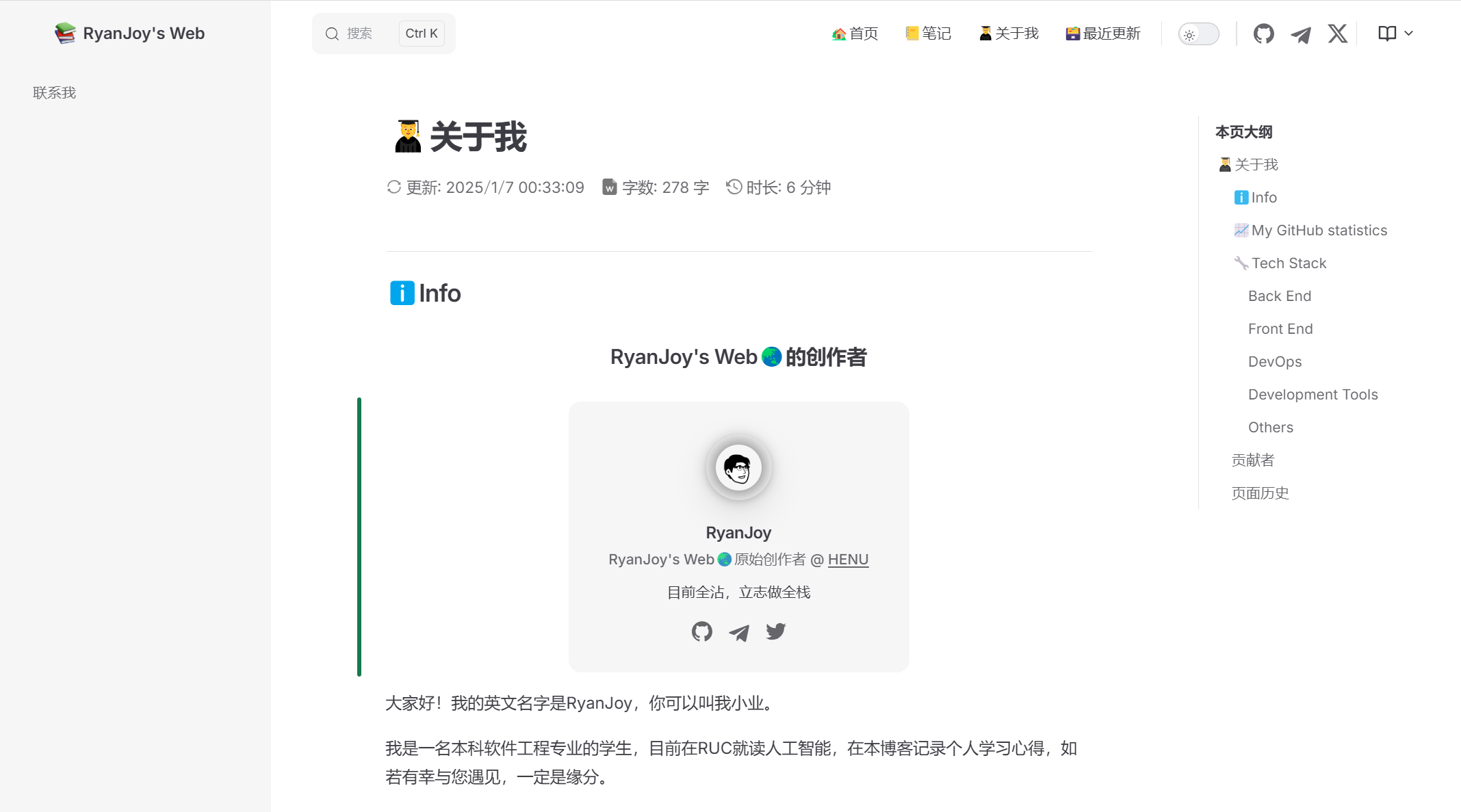1461x812 pixels.
Task: Click the 搜索 search box
Action: click(370, 34)
